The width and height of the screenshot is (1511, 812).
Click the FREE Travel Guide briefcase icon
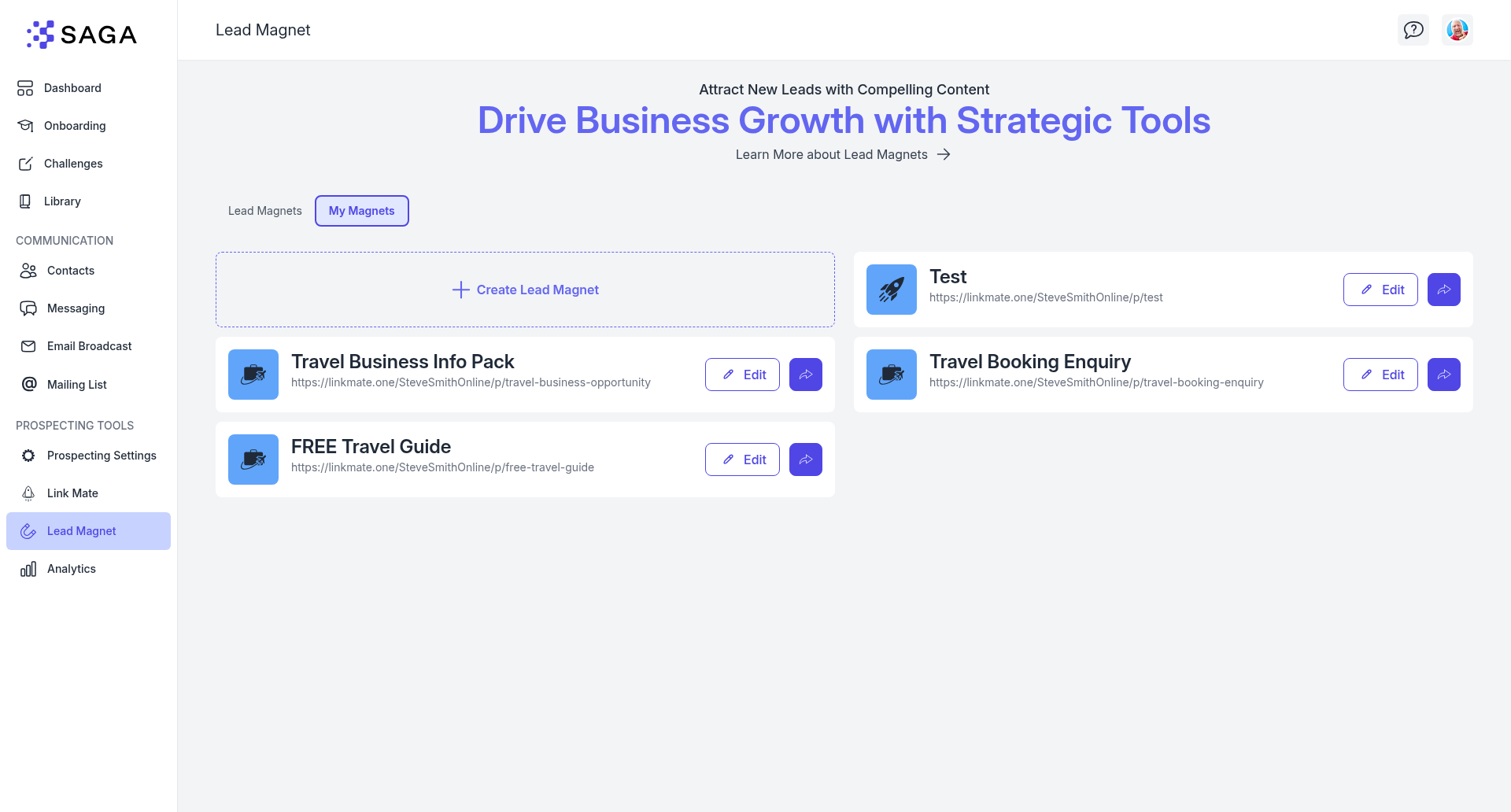253,460
